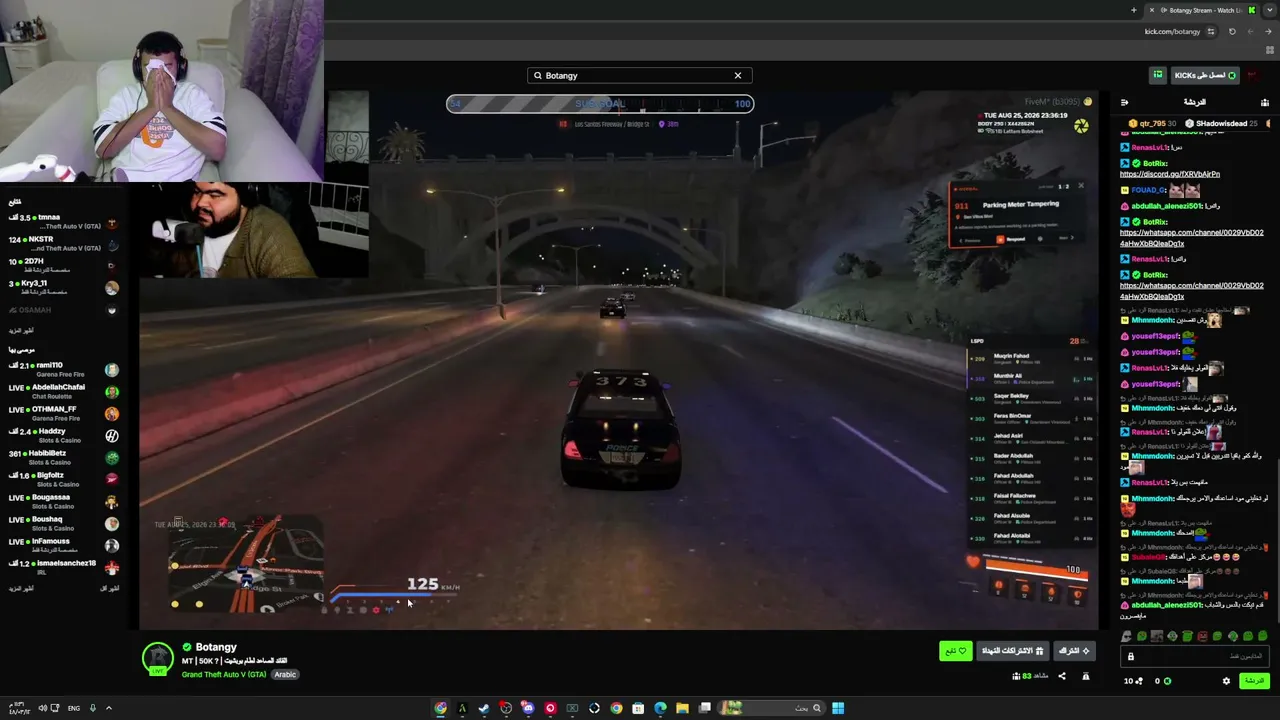This screenshot has height=720, width=1280.
Task: Toggle the microphone tray icon
Action: [x=93, y=708]
